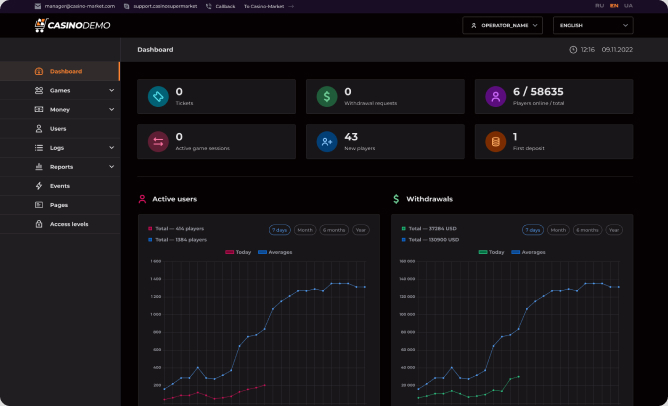Click the New players blue icon
This screenshot has height=406, width=668.
pyautogui.click(x=326, y=142)
